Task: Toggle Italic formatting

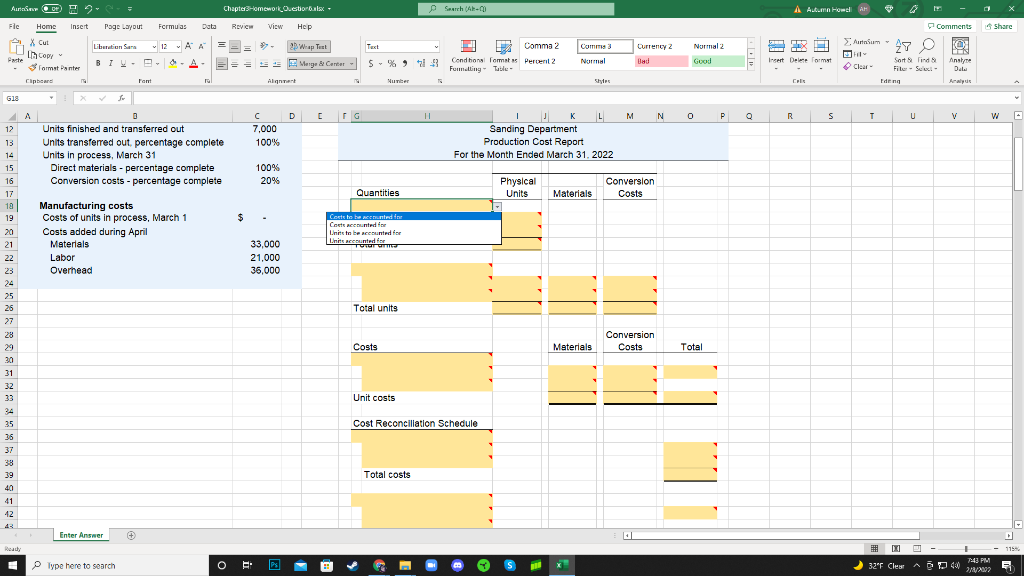Action: click(110, 63)
